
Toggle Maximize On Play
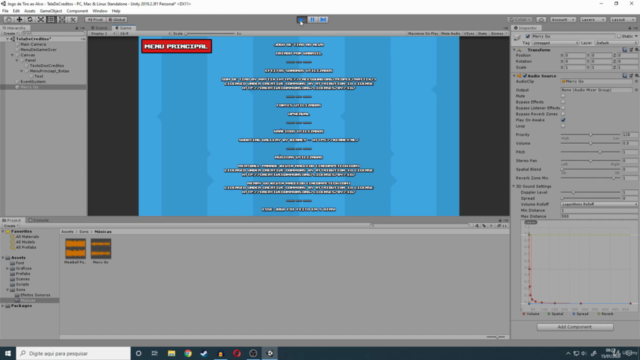[423, 33]
